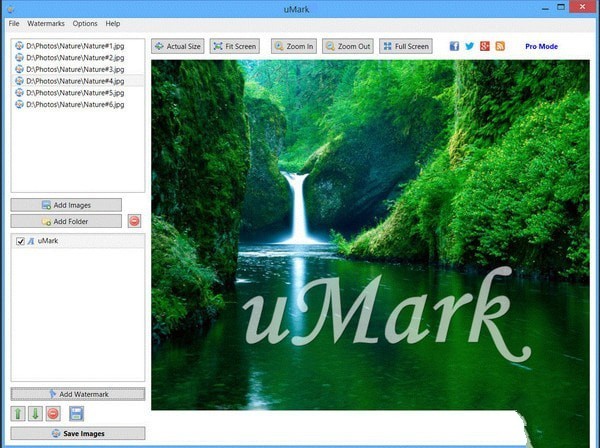Select Nature#2.jpg in file list
This screenshot has height=448, width=600.
(x=78, y=58)
